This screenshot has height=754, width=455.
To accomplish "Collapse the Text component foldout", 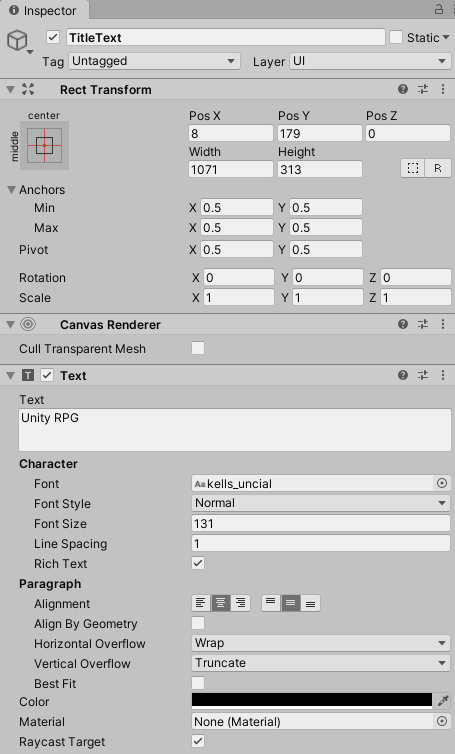I will pos(10,376).
